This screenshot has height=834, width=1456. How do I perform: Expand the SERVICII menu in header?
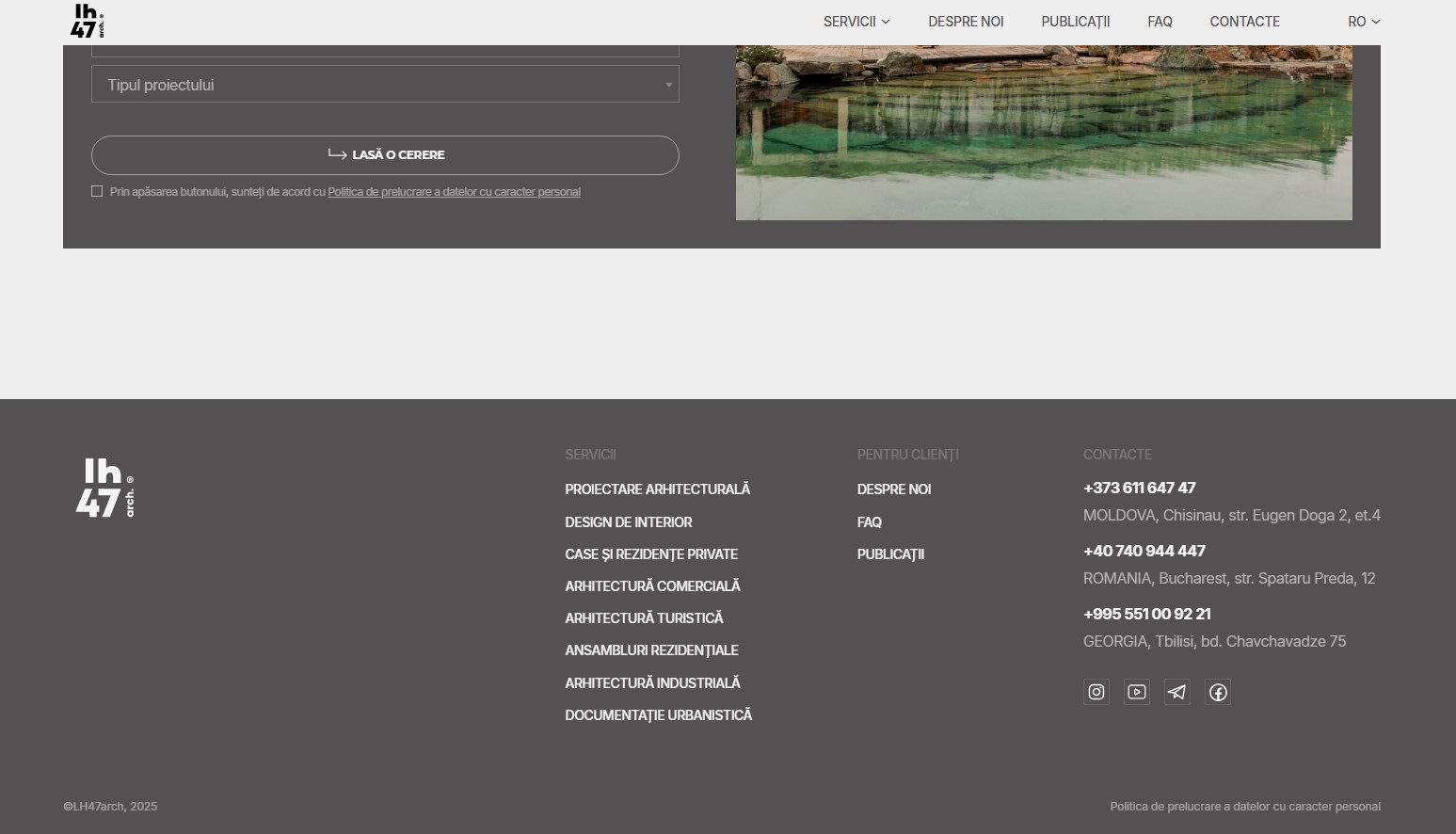(x=856, y=22)
